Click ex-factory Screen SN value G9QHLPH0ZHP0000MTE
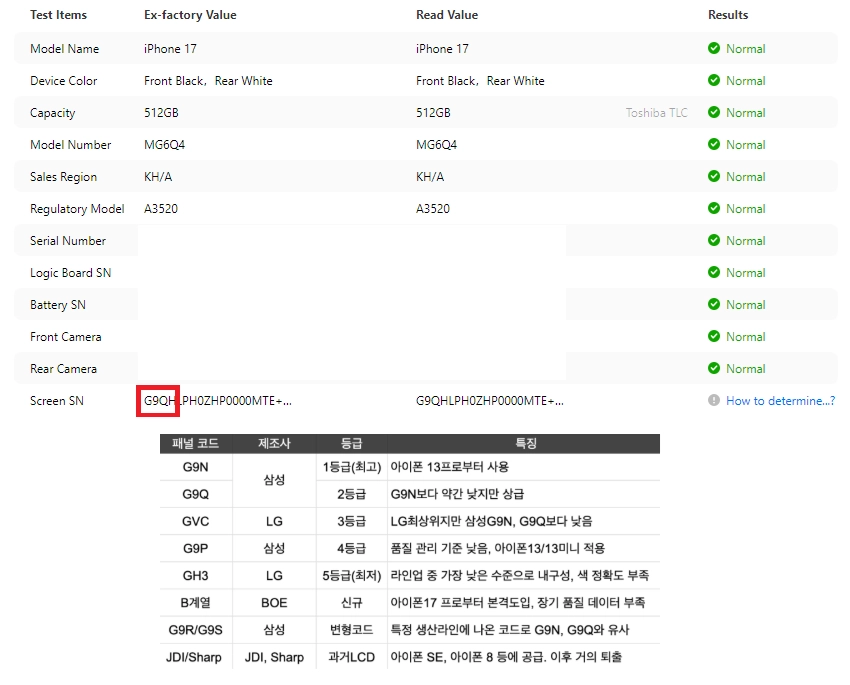The height and width of the screenshot is (685, 850). (x=217, y=400)
